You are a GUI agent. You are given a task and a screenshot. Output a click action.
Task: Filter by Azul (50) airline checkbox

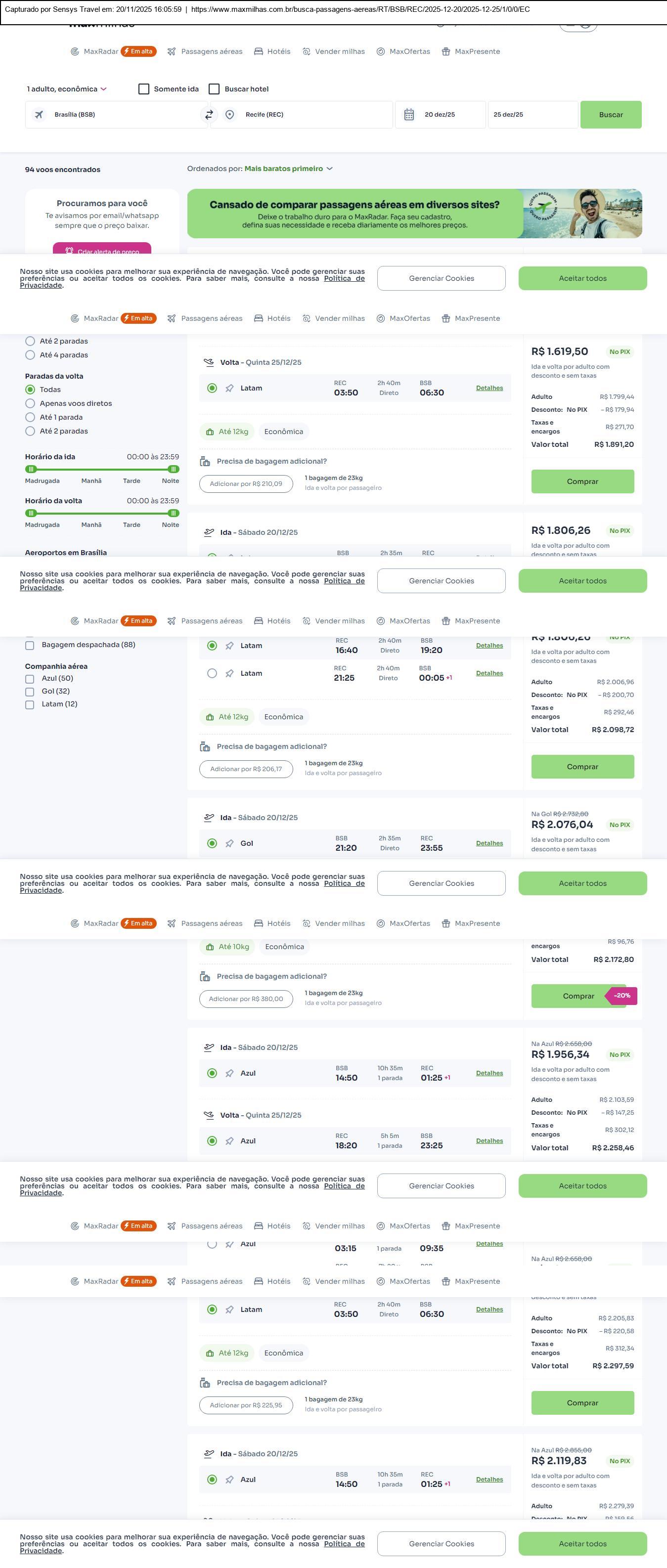[x=29, y=679]
